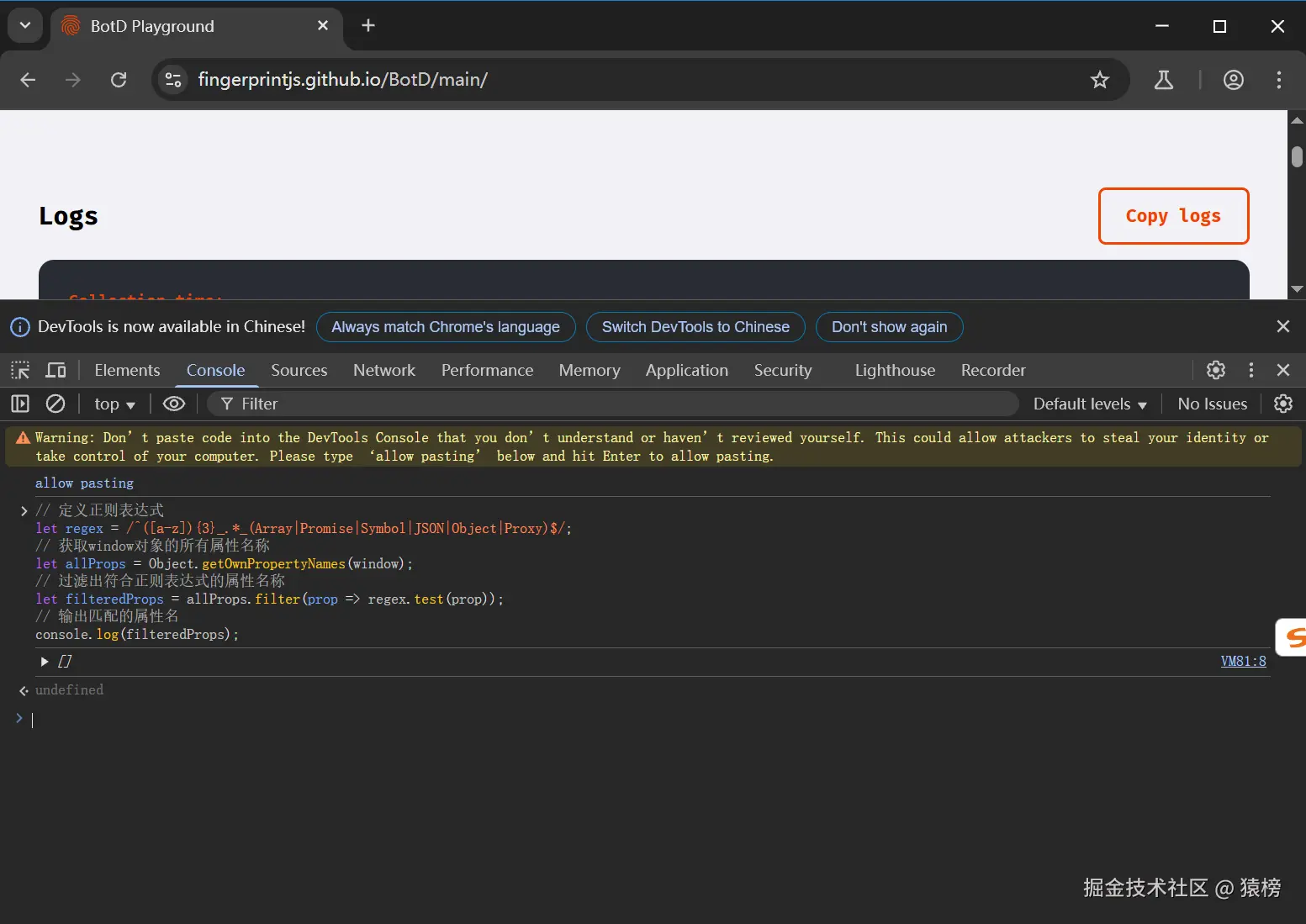
Task: Open the Security panel
Action: (783, 370)
